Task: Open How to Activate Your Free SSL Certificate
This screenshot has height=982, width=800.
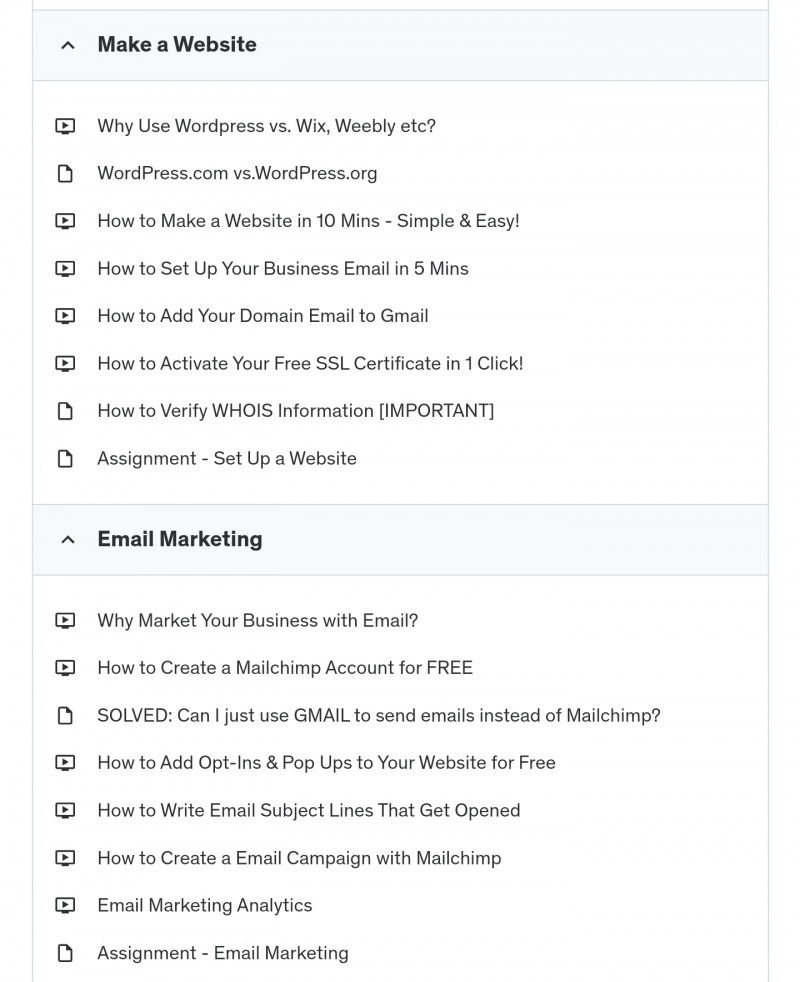Action: click(x=310, y=363)
